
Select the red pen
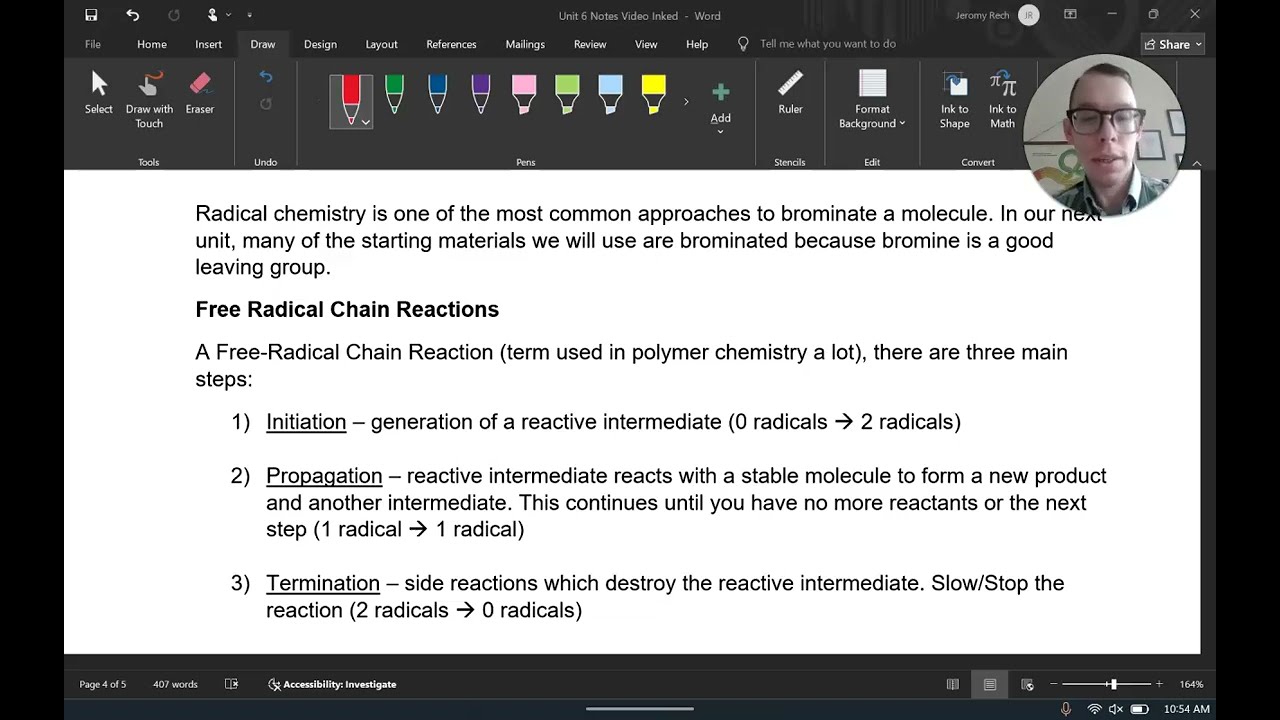coord(350,96)
